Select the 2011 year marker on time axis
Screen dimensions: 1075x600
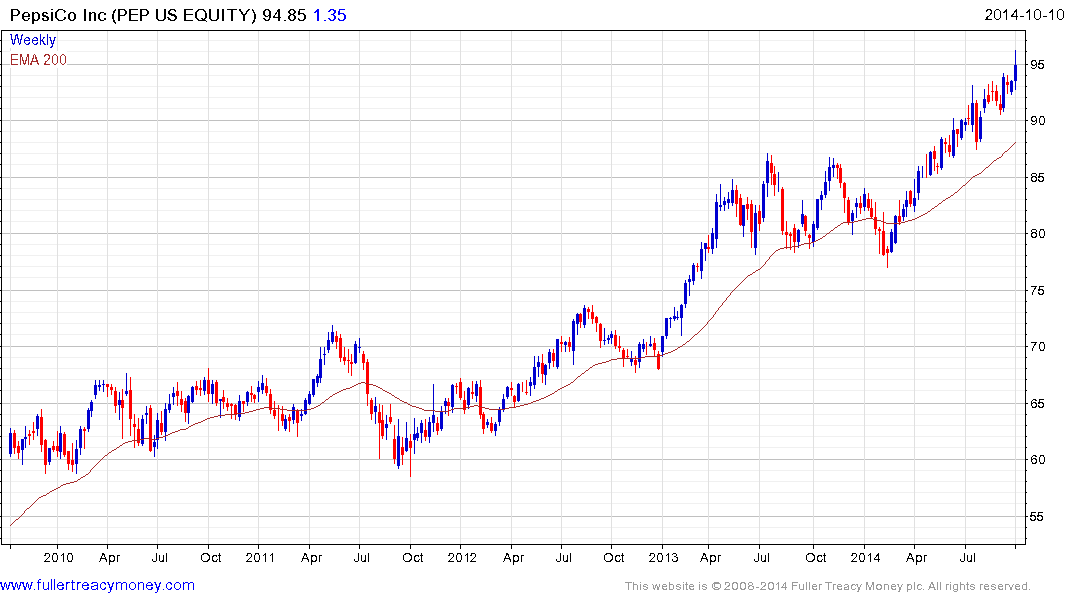260,558
